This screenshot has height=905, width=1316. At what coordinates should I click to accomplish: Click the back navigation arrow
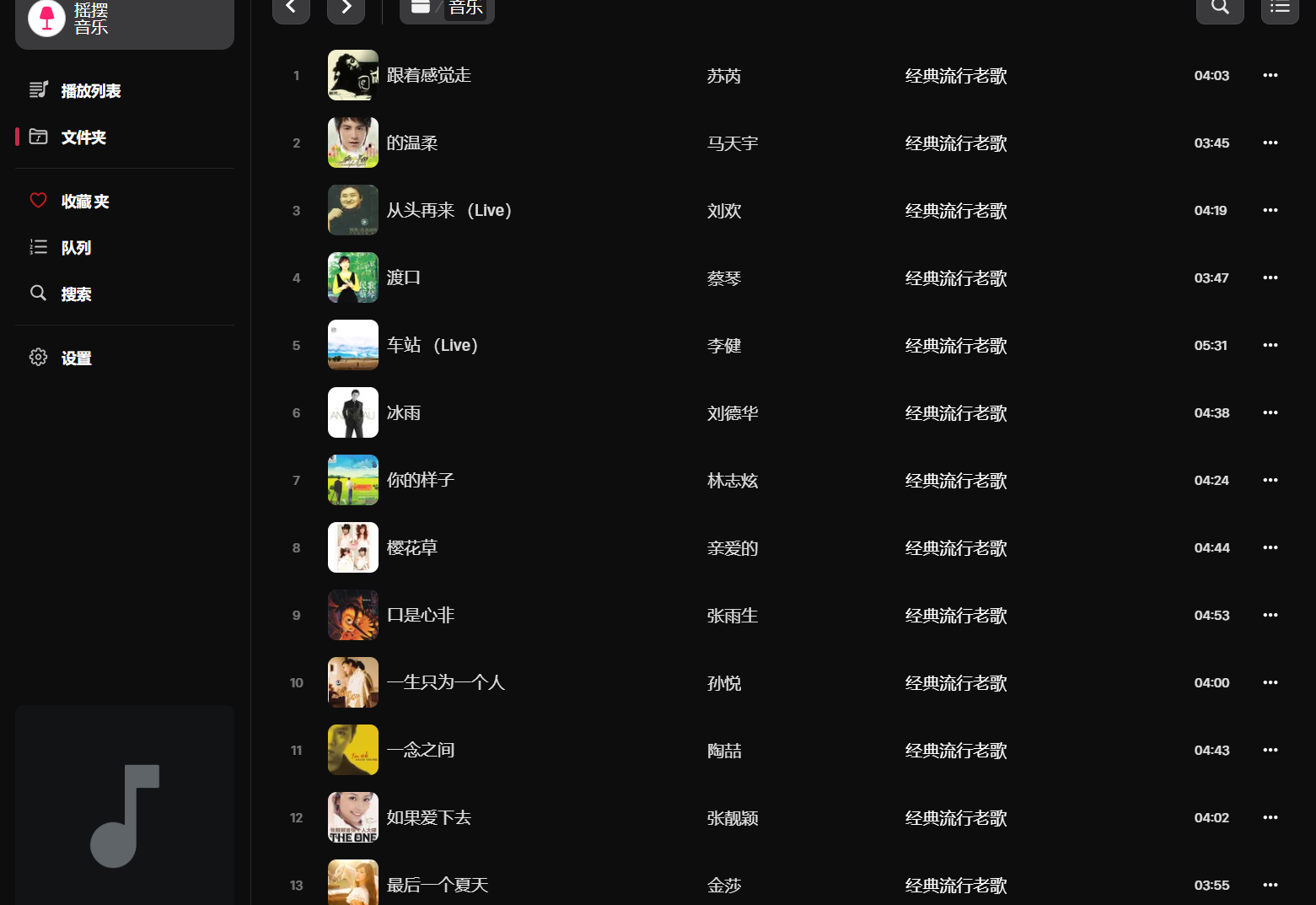point(291,8)
